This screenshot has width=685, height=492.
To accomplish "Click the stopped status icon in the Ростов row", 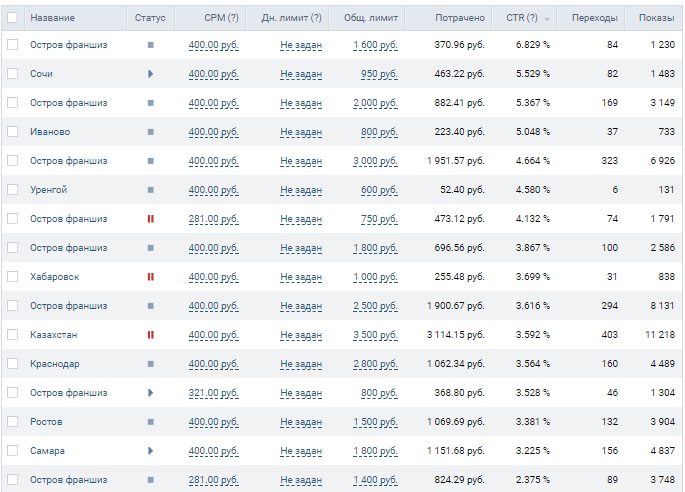I will coord(151,422).
